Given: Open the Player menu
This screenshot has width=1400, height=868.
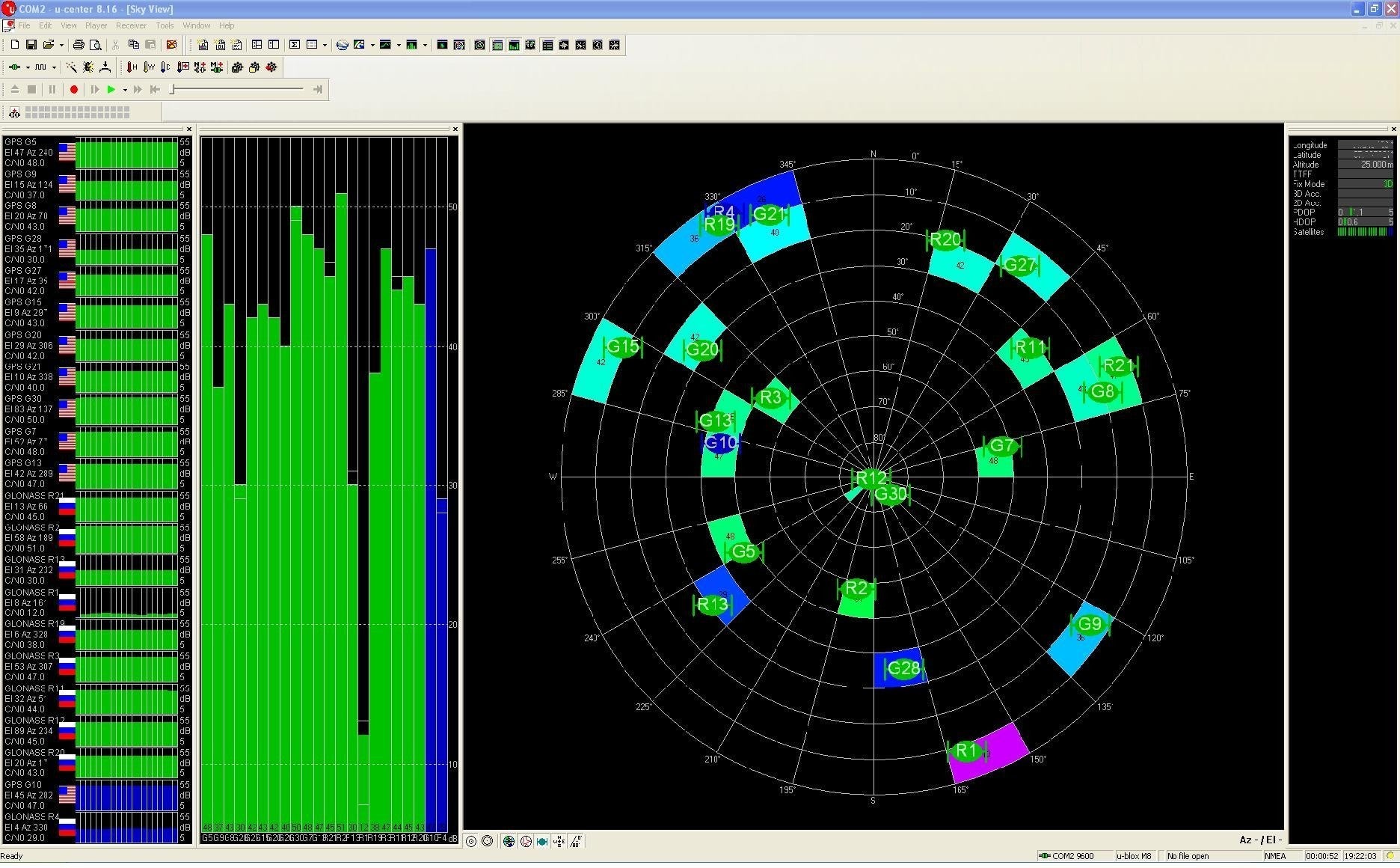Looking at the screenshot, I should coord(96,25).
